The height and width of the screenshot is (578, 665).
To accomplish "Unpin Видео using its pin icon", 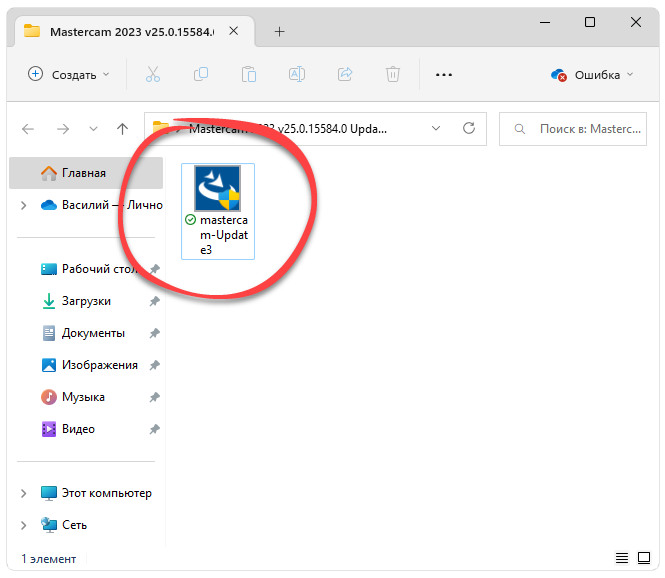I will point(154,429).
